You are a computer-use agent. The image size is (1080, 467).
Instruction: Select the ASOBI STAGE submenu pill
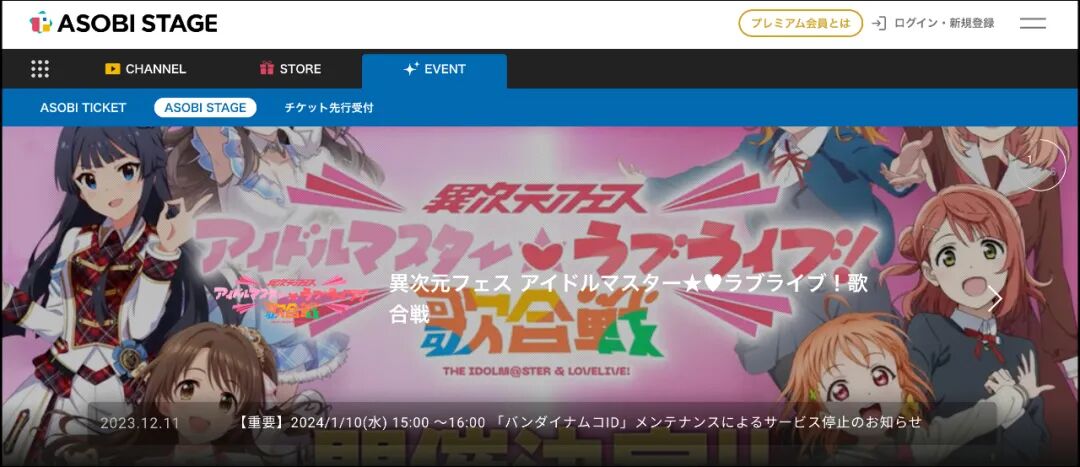pos(205,107)
